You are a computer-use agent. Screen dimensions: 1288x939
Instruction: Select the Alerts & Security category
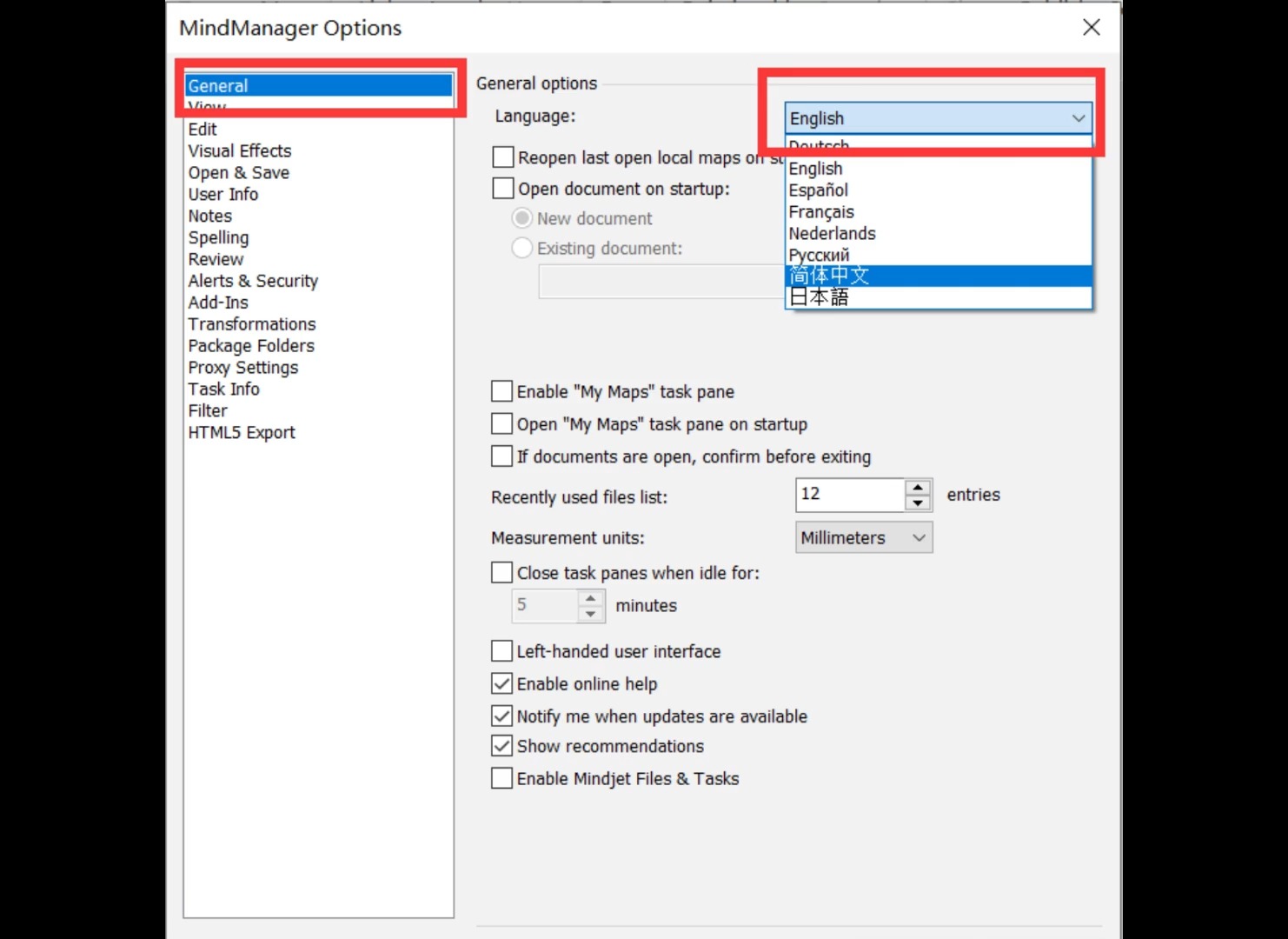(x=253, y=281)
